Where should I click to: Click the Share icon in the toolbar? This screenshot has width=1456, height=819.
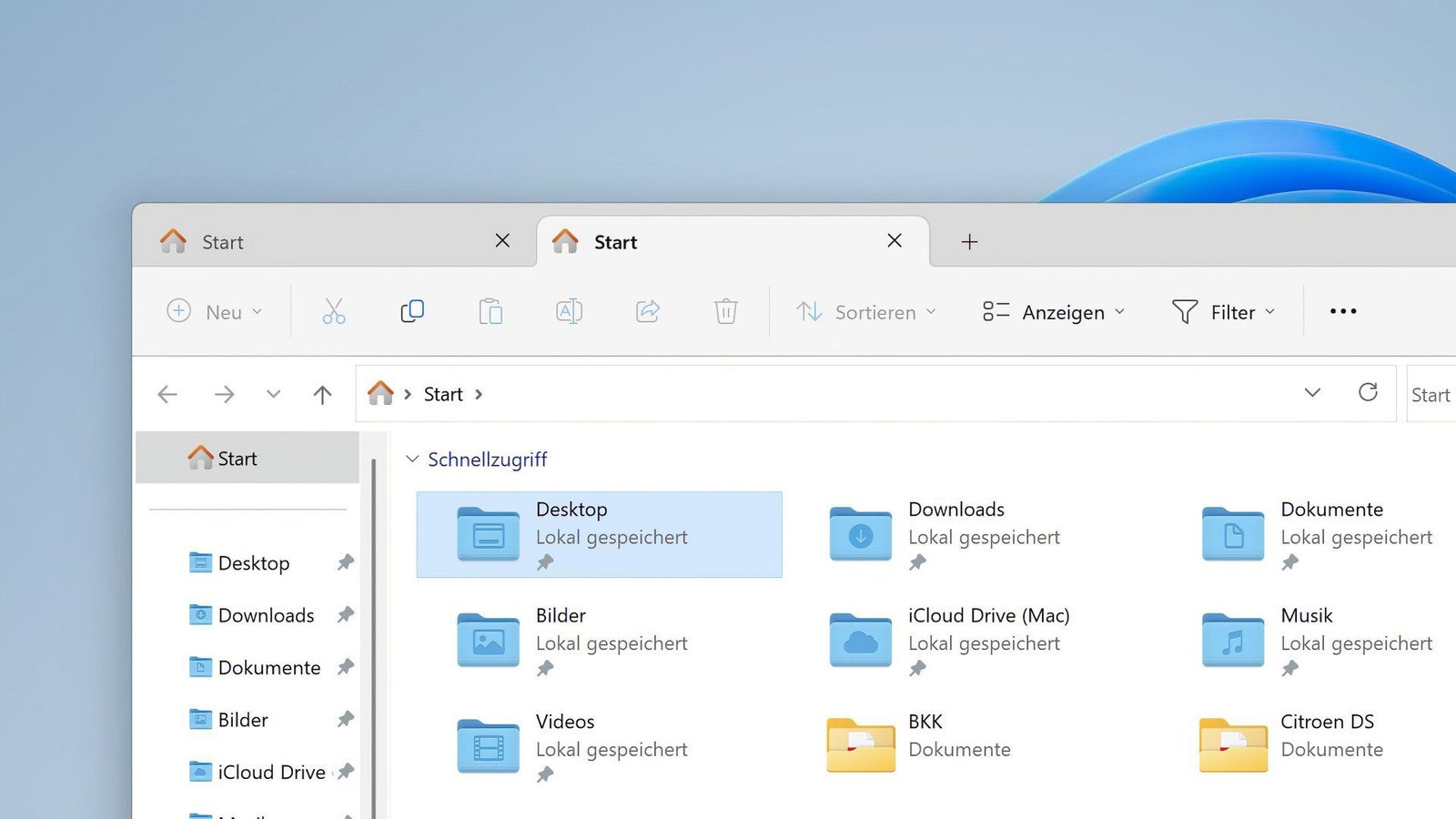[647, 311]
